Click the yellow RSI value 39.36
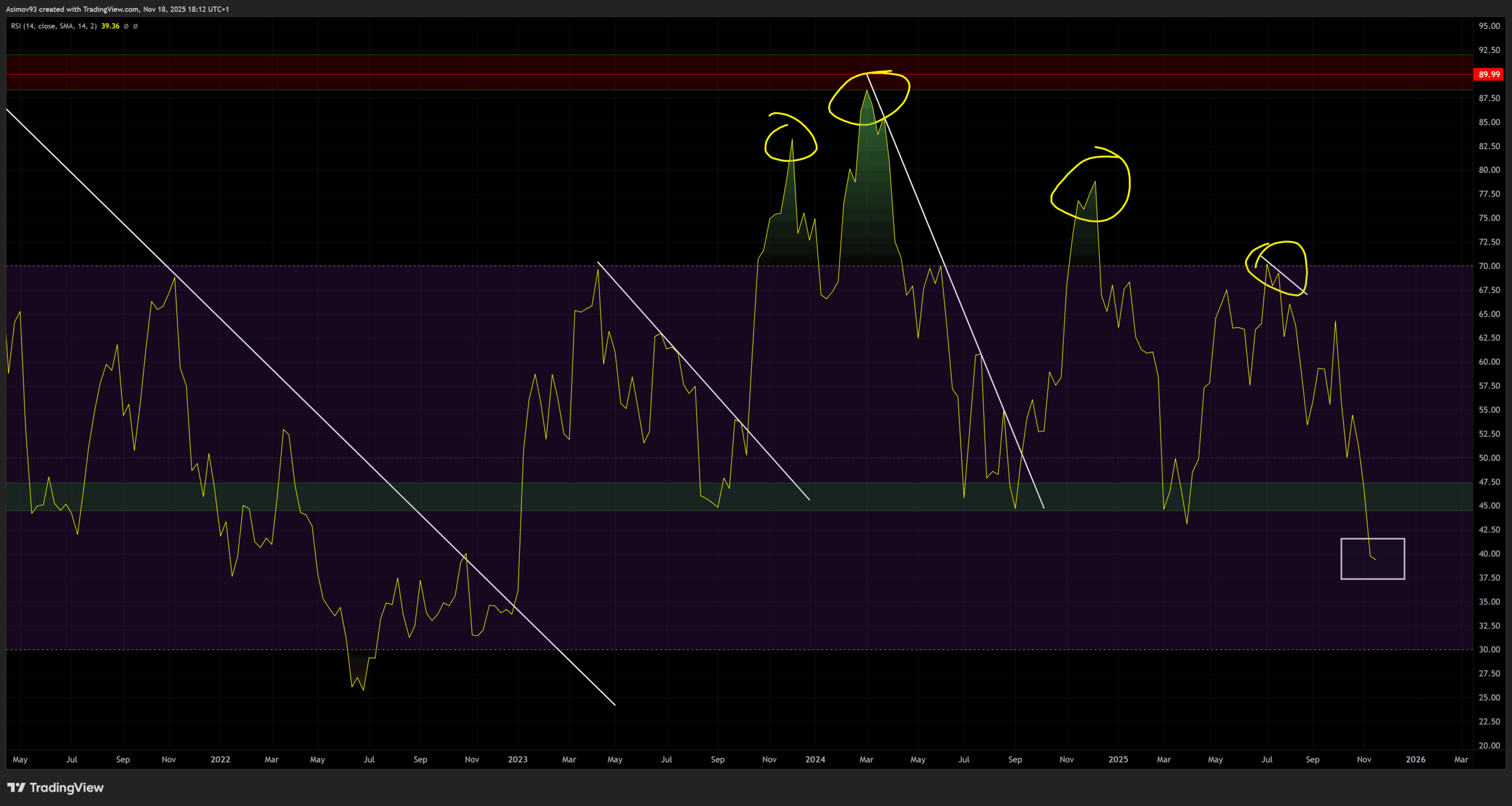The width and height of the screenshot is (1512, 806). (110, 26)
